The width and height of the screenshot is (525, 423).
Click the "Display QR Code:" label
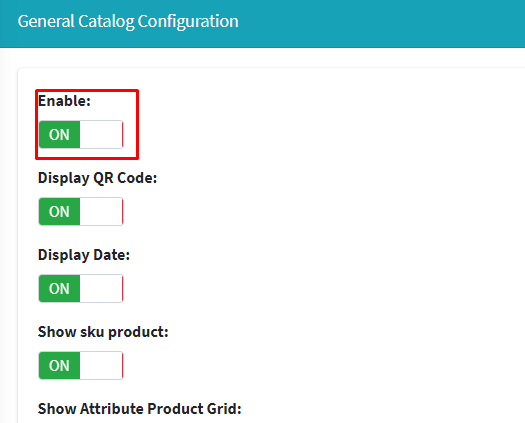point(97,178)
